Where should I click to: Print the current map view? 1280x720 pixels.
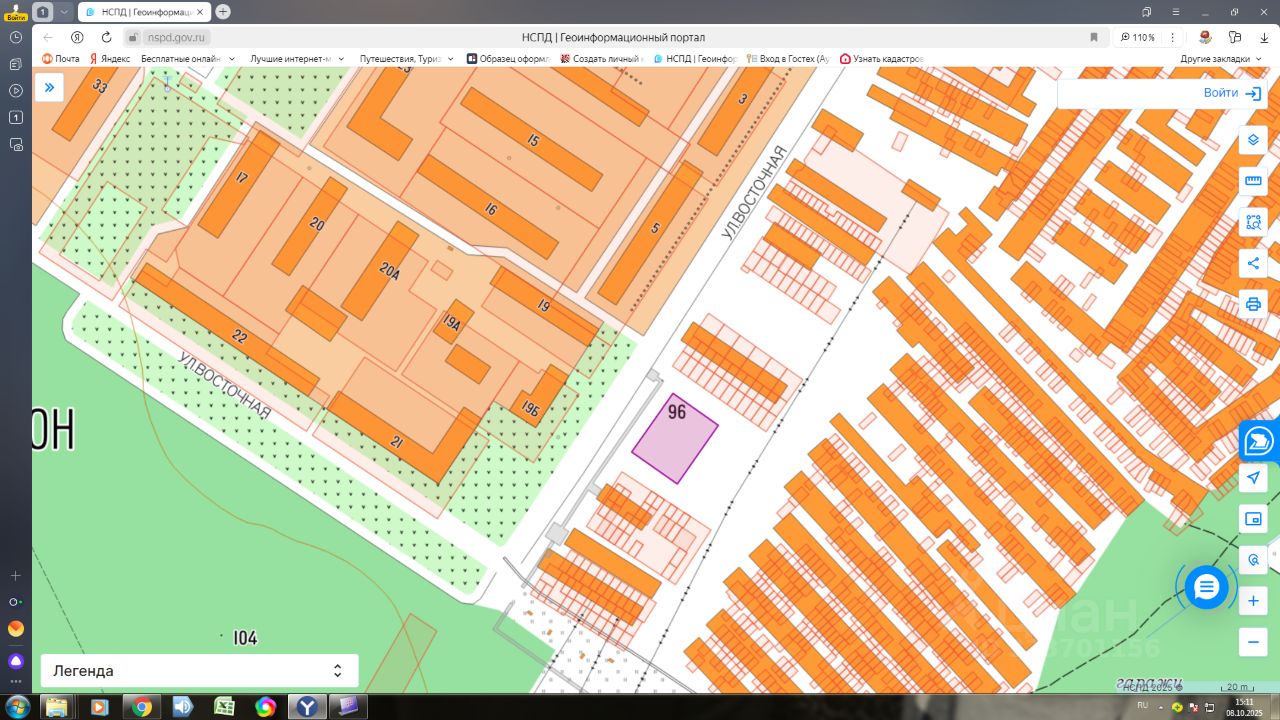[1253, 304]
